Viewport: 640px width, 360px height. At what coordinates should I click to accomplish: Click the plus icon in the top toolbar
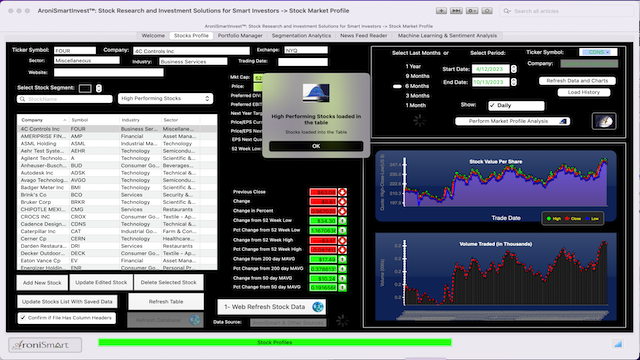pos(441,11)
